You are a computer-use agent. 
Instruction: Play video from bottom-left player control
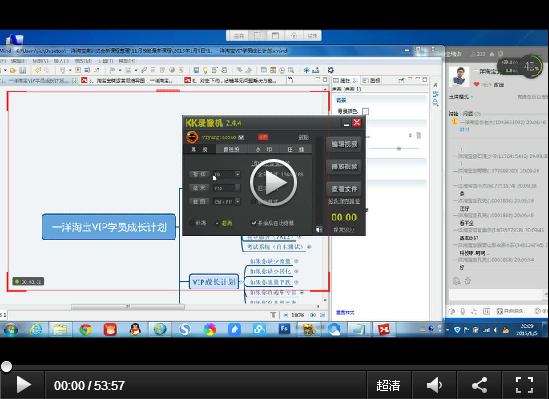pos(23,385)
